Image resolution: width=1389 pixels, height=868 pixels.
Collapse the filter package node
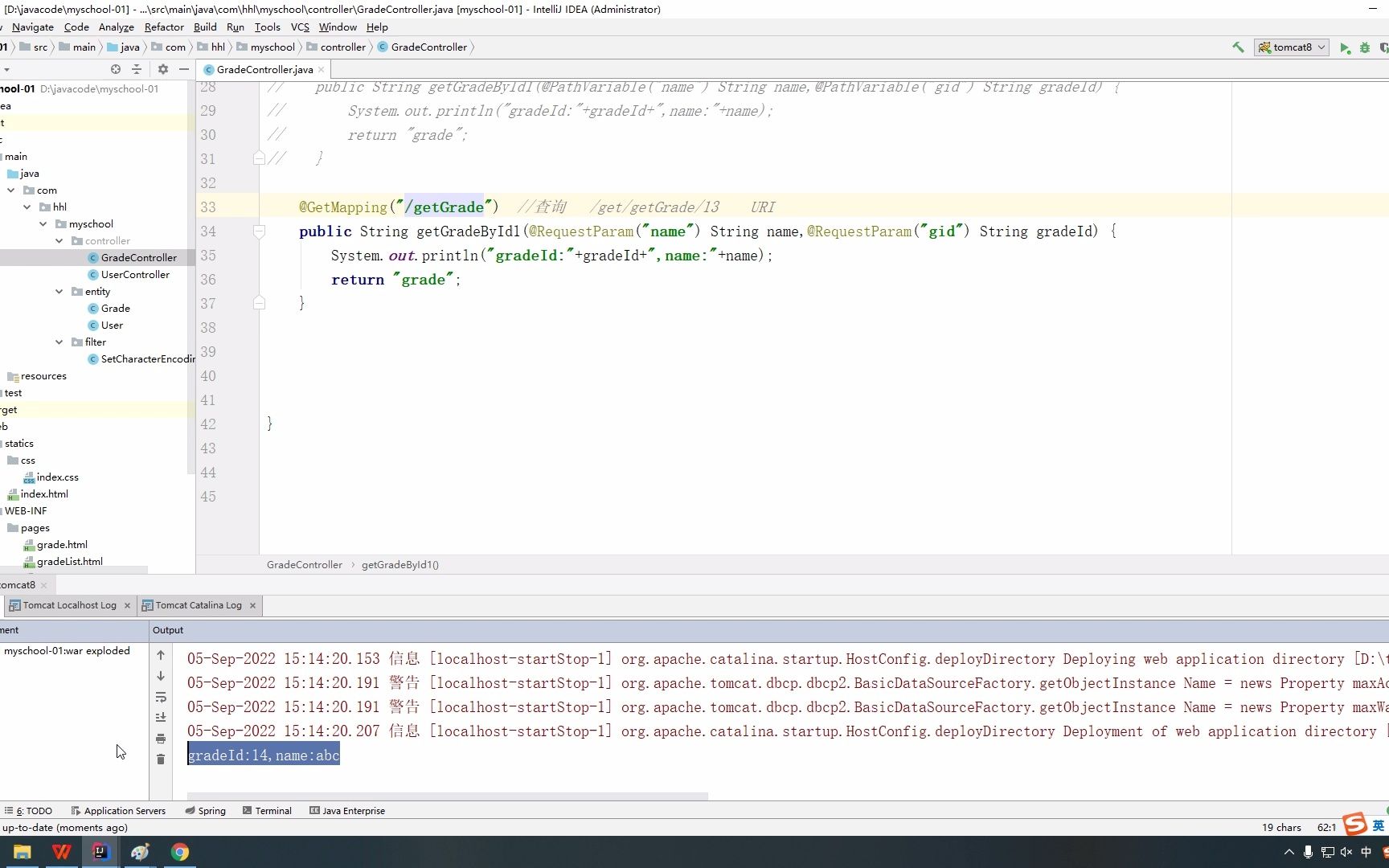(x=59, y=342)
